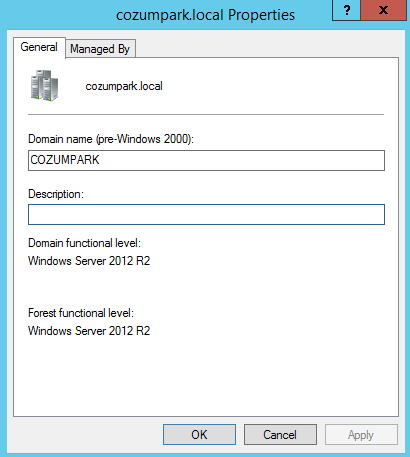The height and width of the screenshot is (457, 410).
Task: Click Windows Server 2012 R2 under Forest functional level
Action: point(89,331)
